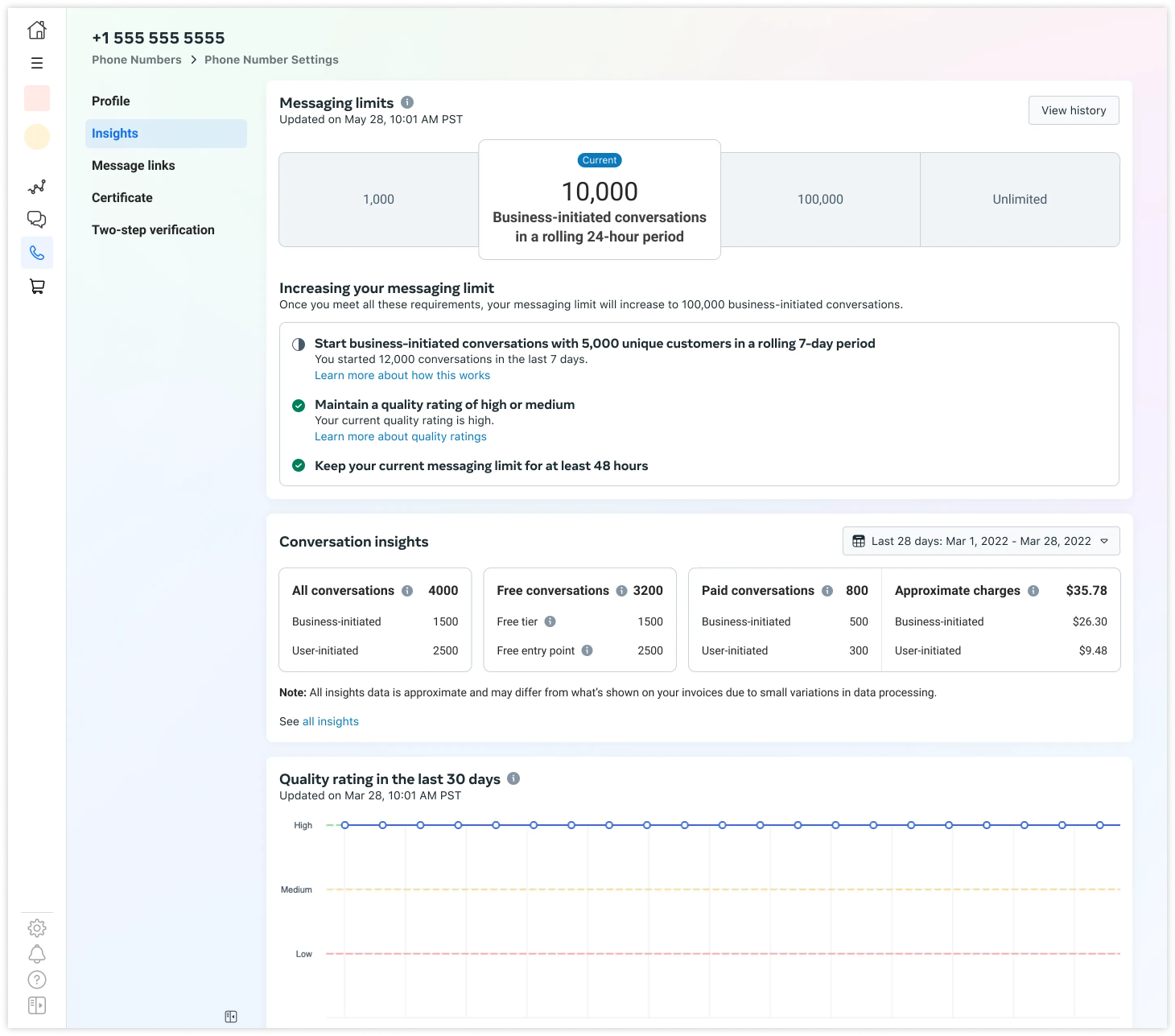Viewport: 1175px width, 1036px height.
Task: Open the shopping cart sidebar icon
Action: (x=37, y=287)
